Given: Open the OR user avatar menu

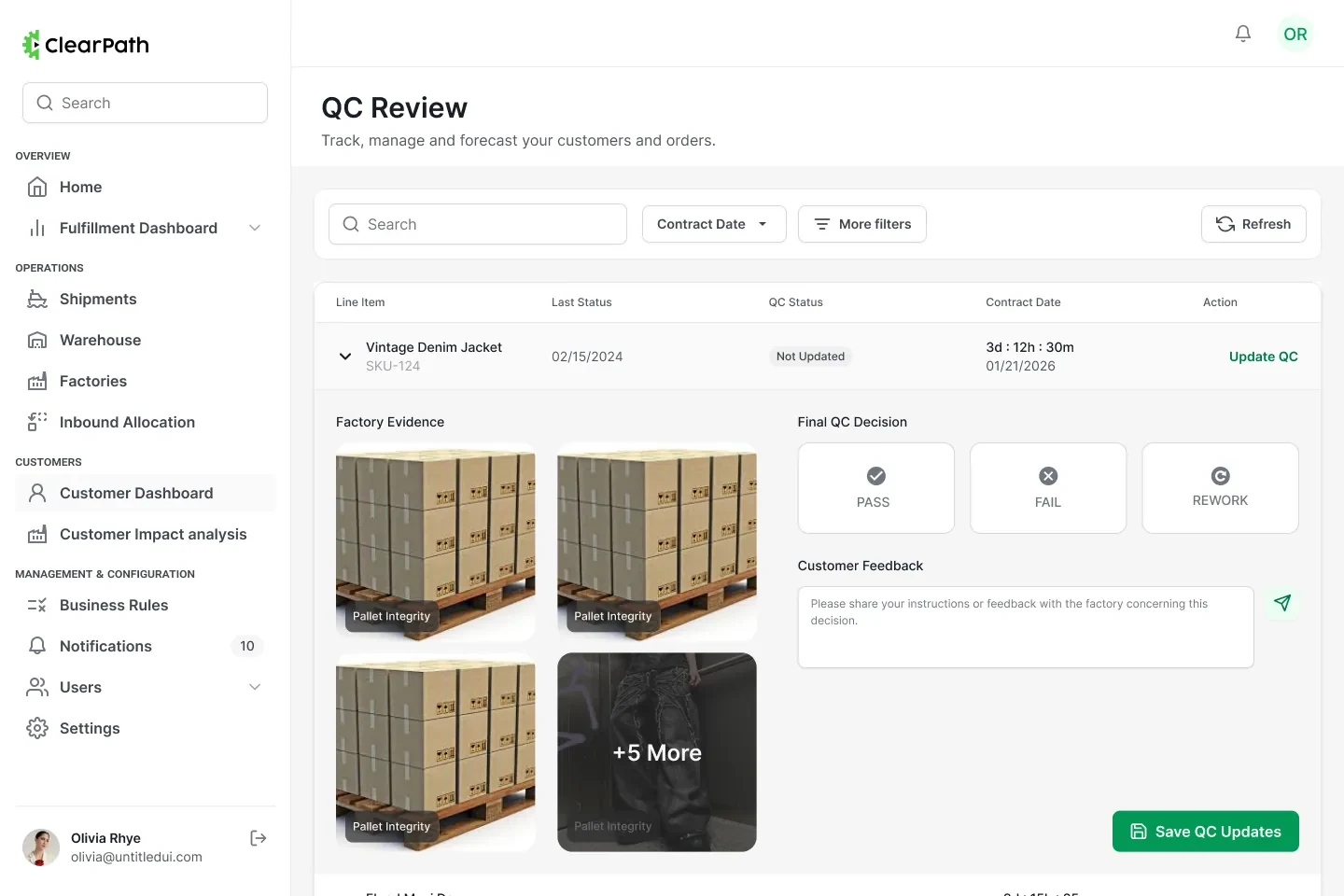Looking at the screenshot, I should (x=1295, y=34).
